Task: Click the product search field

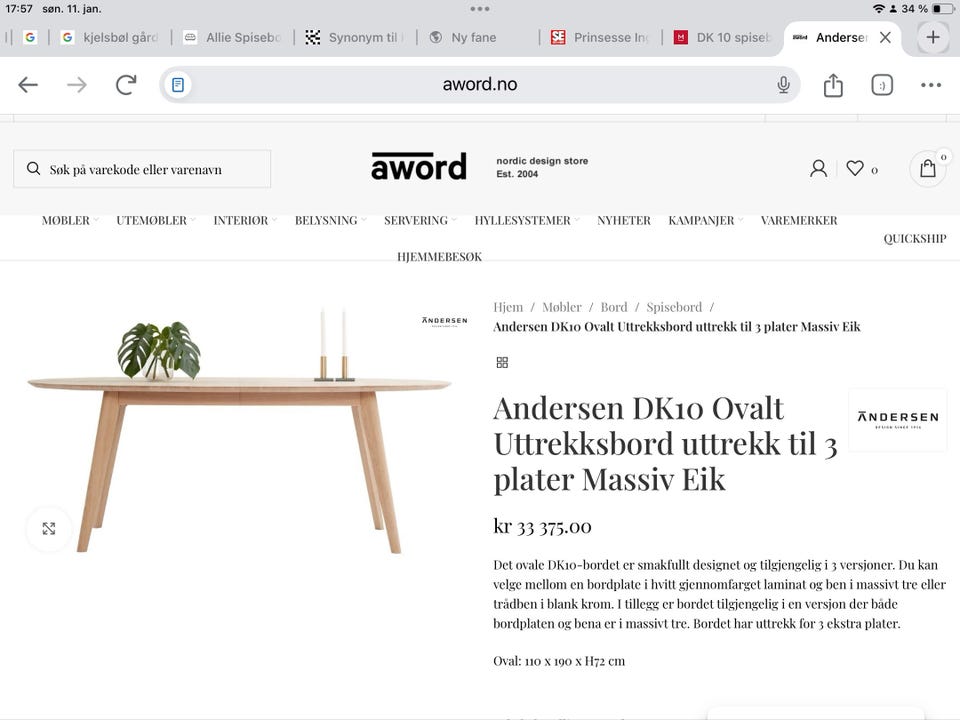Action: click(142, 169)
